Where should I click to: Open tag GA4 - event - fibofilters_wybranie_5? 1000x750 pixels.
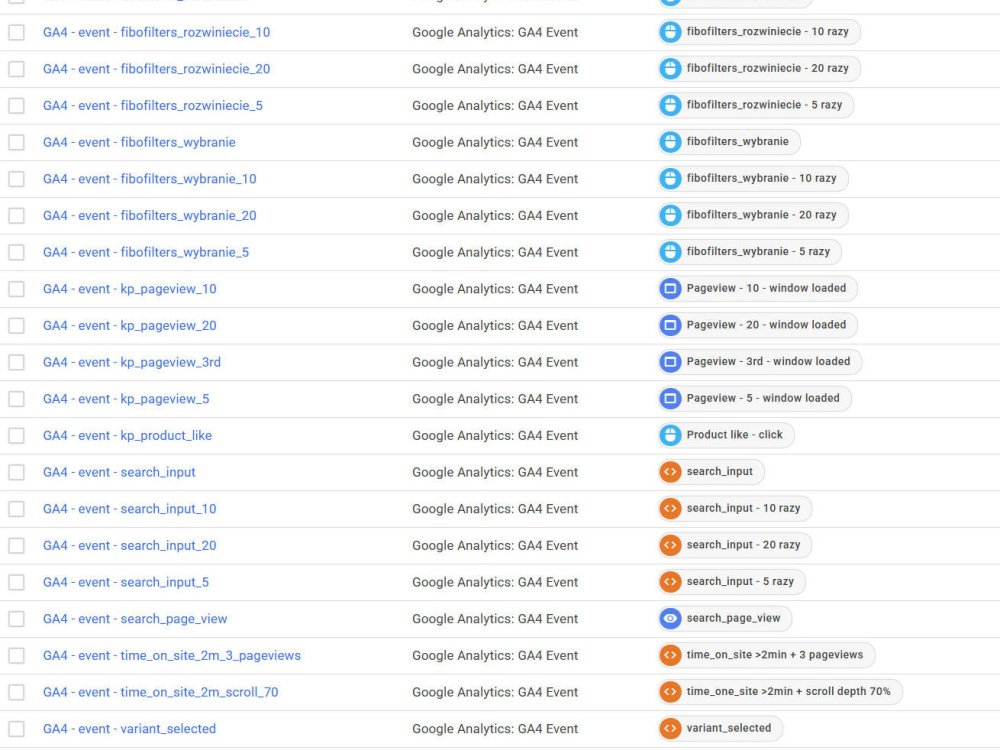[x=146, y=253]
